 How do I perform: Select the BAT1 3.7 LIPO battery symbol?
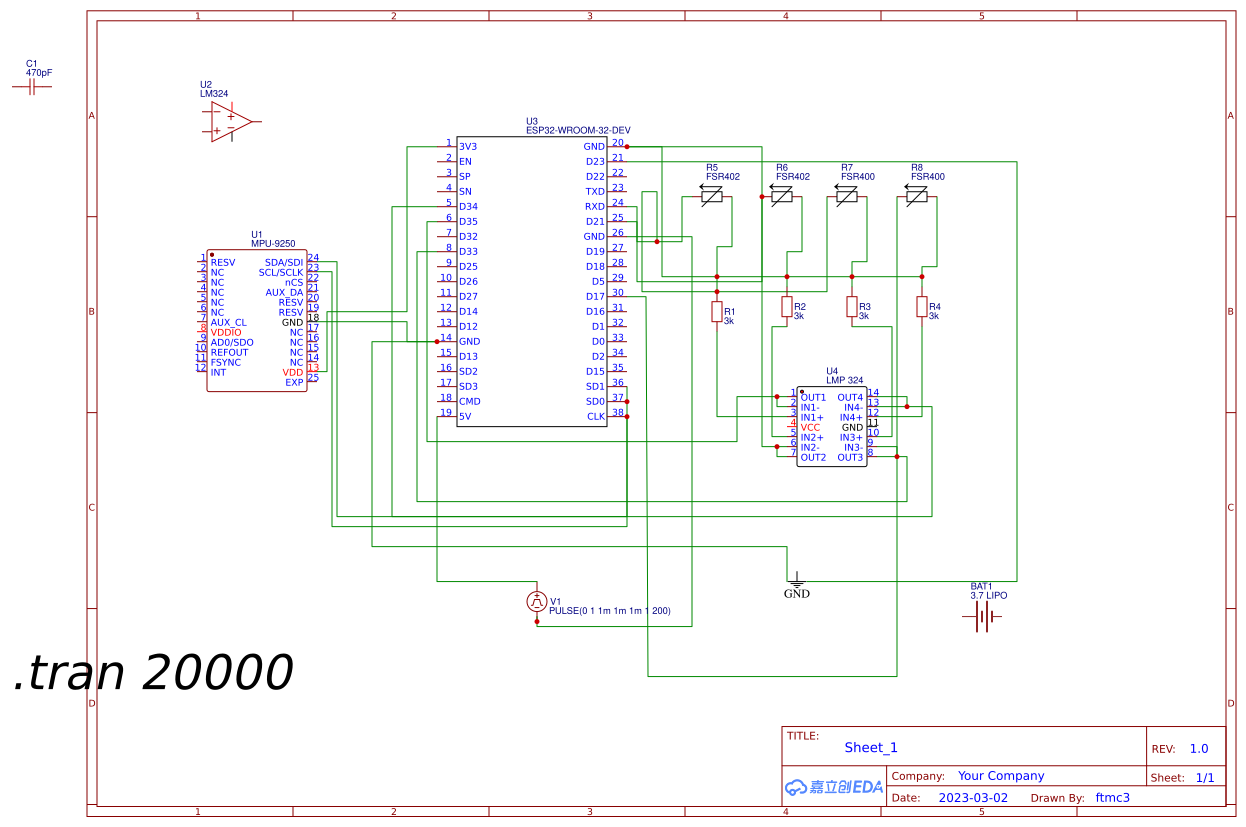coord(981,616)
